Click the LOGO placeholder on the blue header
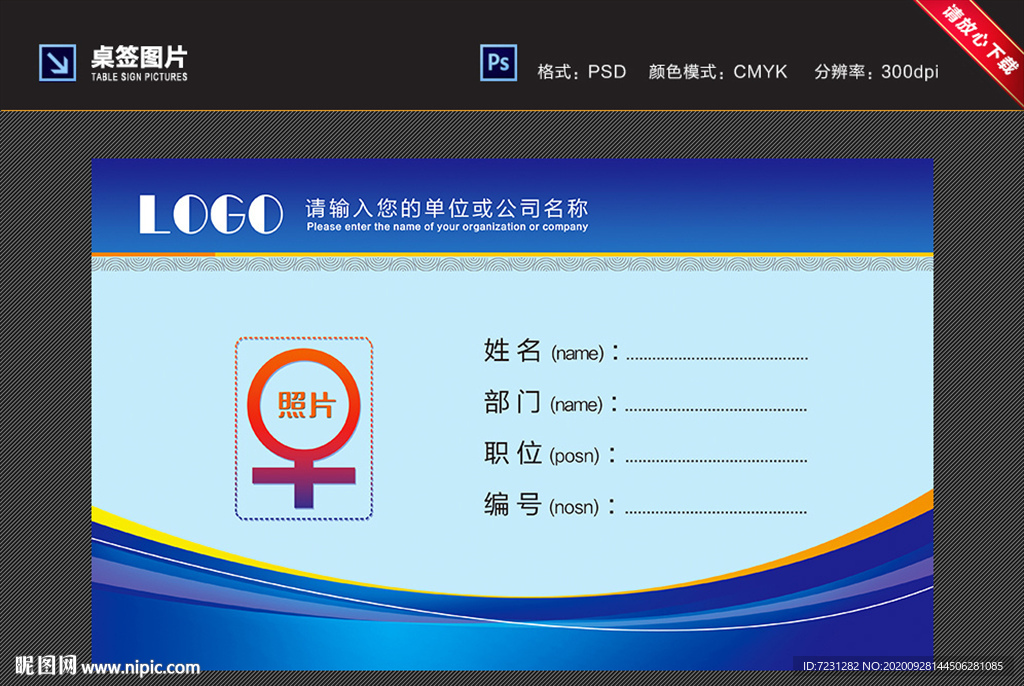Viewport: 1024px width, 686px height. click(x=210, y=214)
